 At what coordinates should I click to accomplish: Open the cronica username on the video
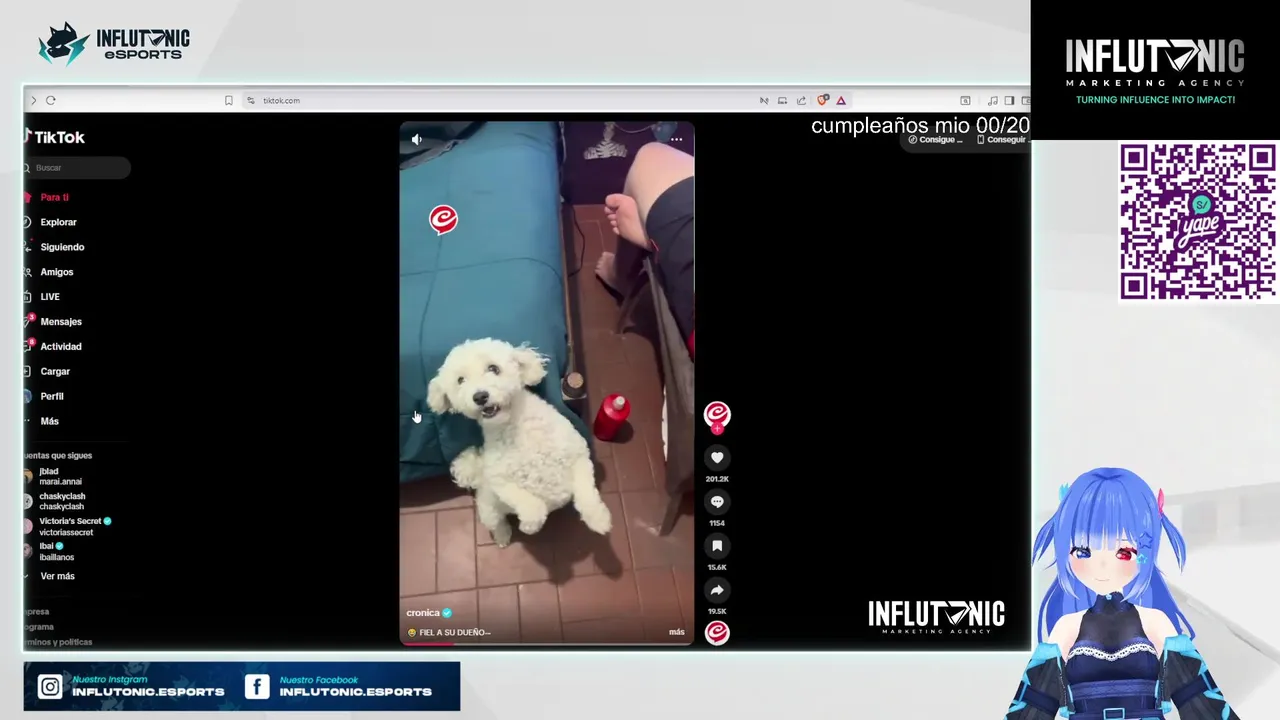423,613
